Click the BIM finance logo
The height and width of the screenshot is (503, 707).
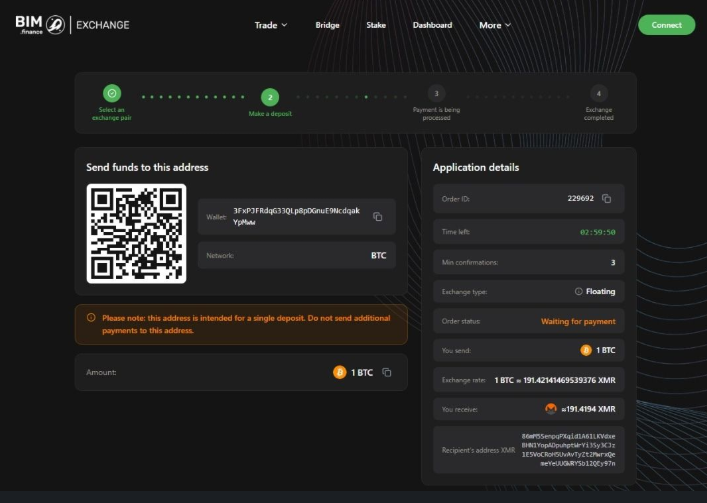[x=40, y=25]
